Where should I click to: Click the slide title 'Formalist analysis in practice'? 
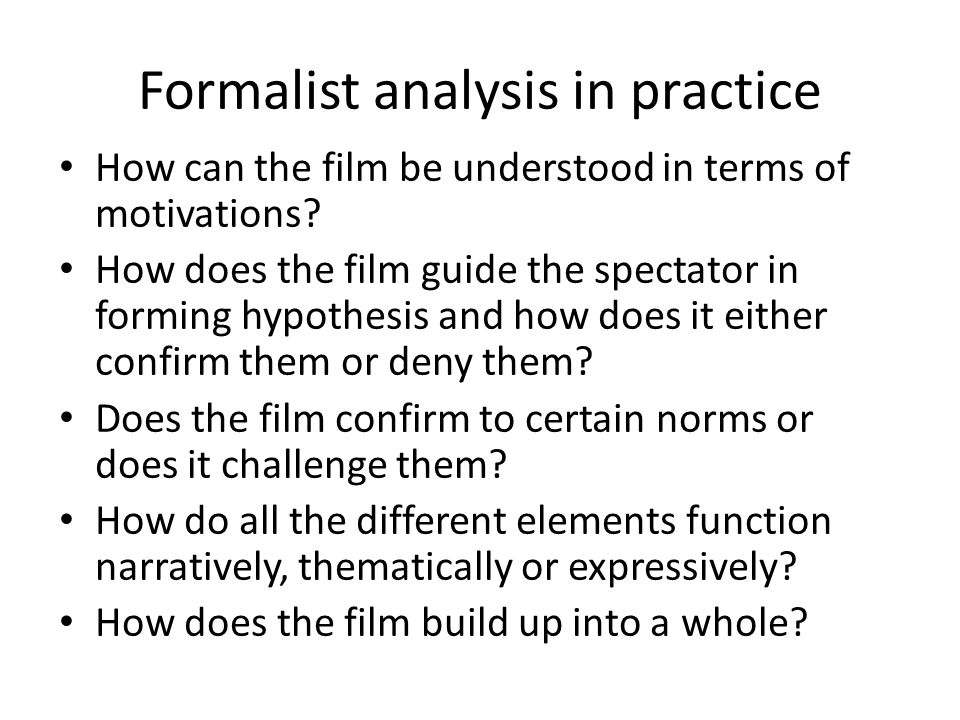pos(480,92)
